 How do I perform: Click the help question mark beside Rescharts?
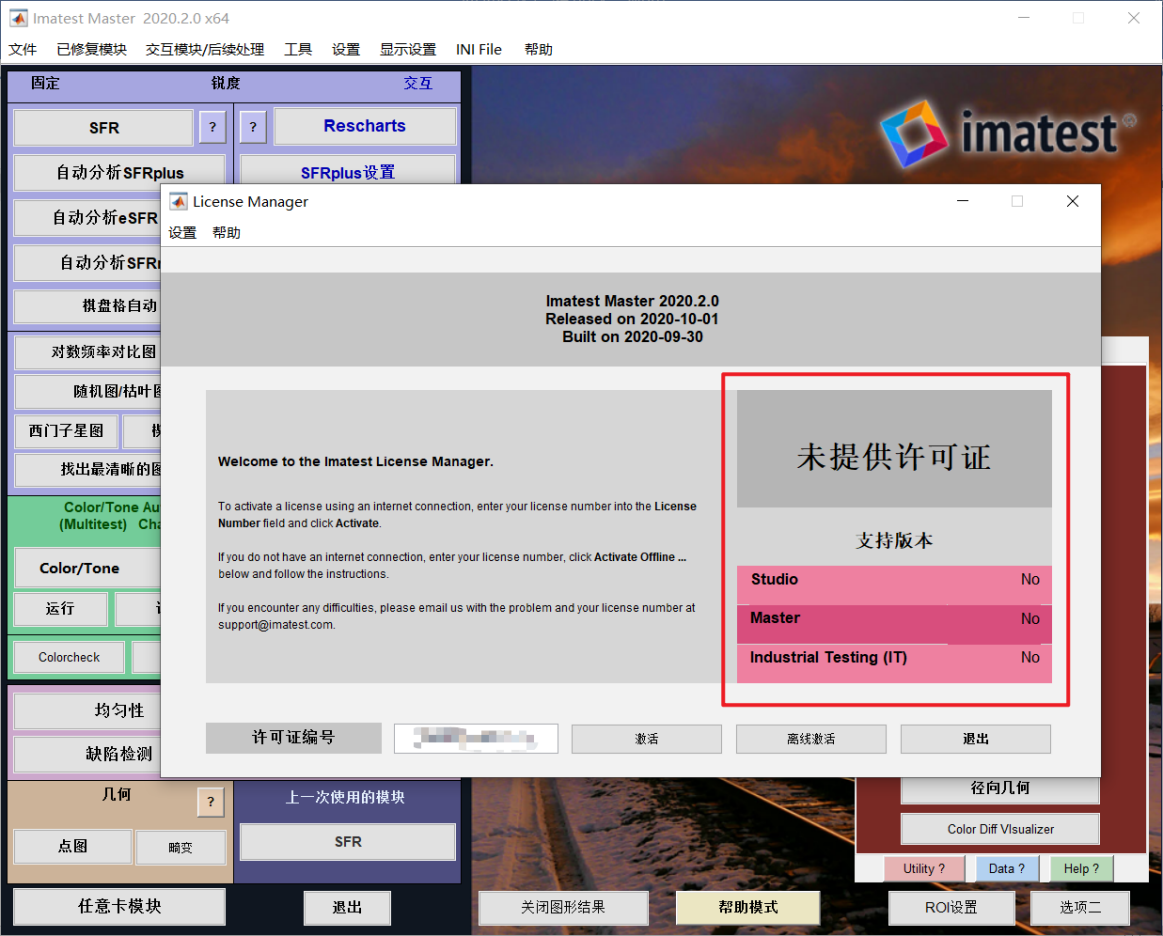coord(253,128)
